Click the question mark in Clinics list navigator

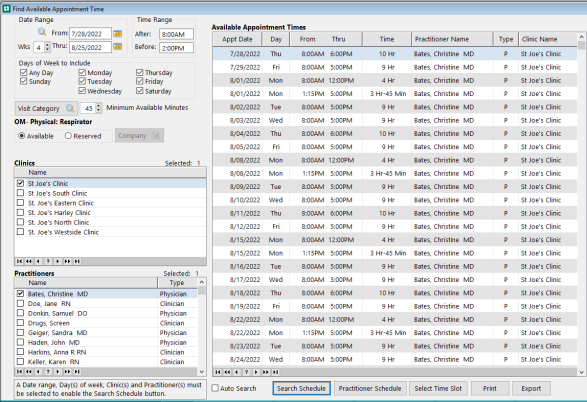pos(48,261)
